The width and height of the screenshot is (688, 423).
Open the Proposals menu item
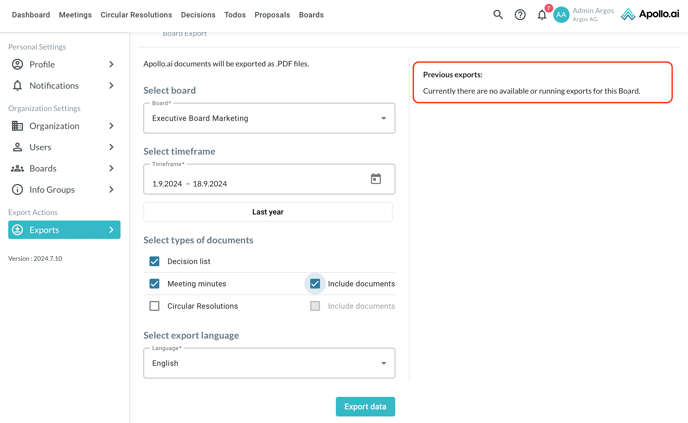tap(272, 15)
